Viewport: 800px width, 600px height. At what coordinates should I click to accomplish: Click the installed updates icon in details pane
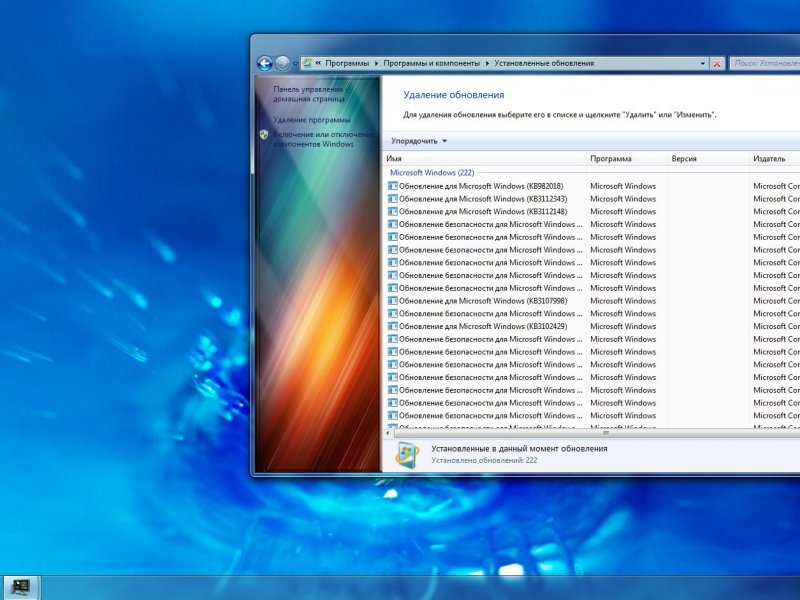406,455
